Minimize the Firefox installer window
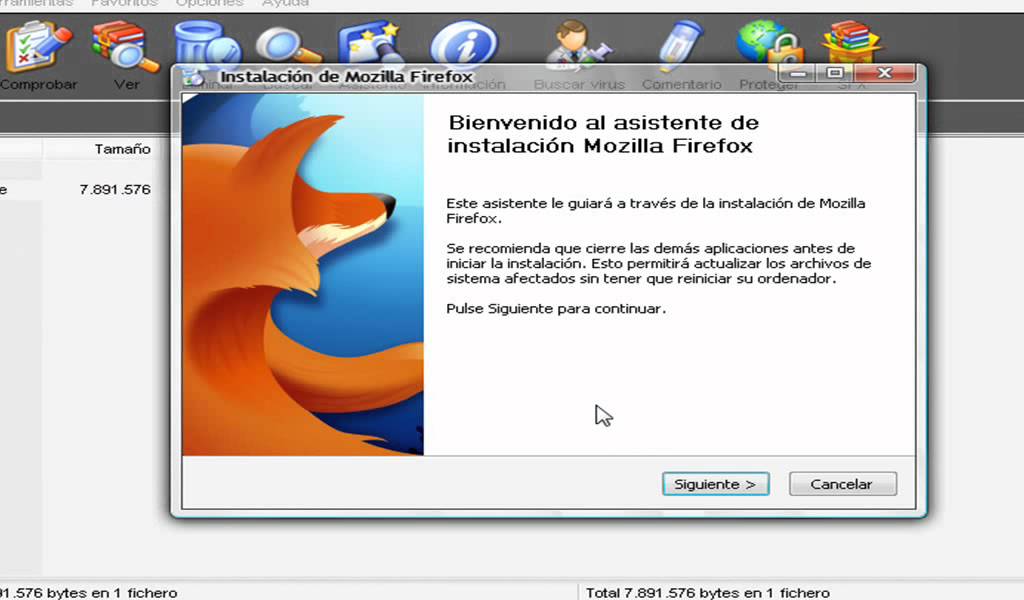This screenshot has height=600, width=1024. coord(798,73)
